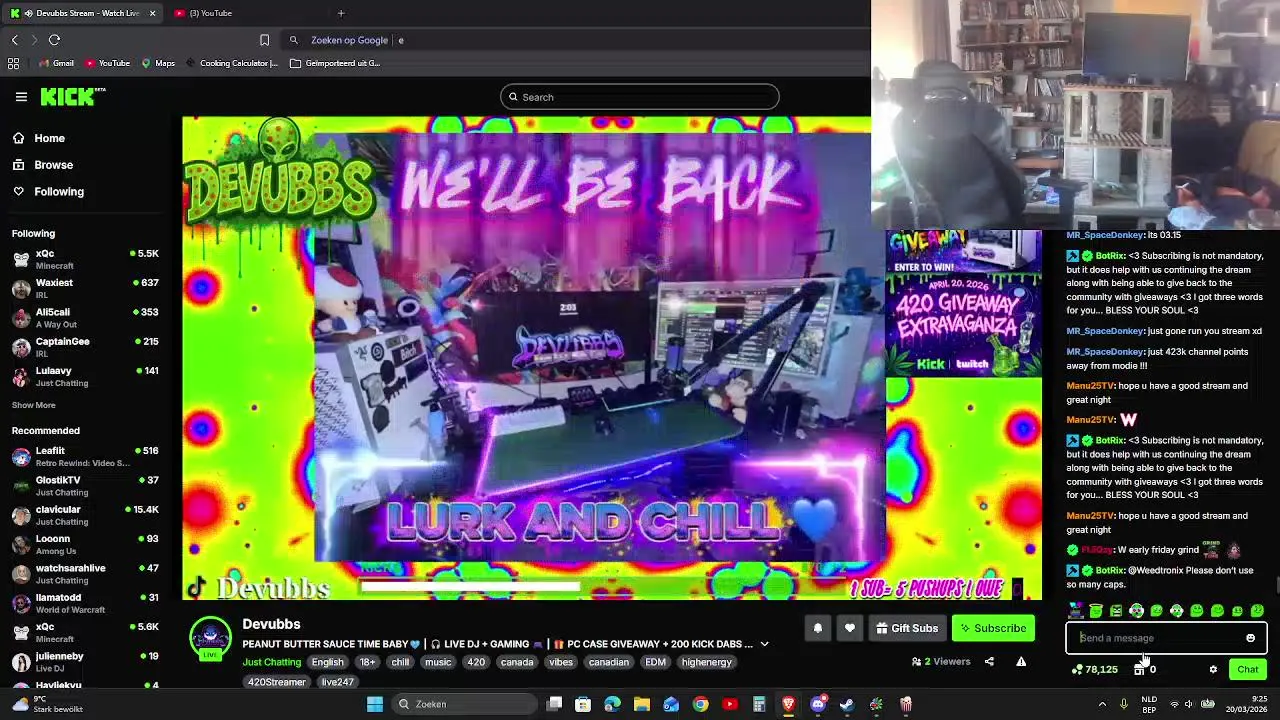Screen dimensions: 1280x720
Task: Report stream warning triangle icon
Action: pyautogui.click(x=1021, y=661)
